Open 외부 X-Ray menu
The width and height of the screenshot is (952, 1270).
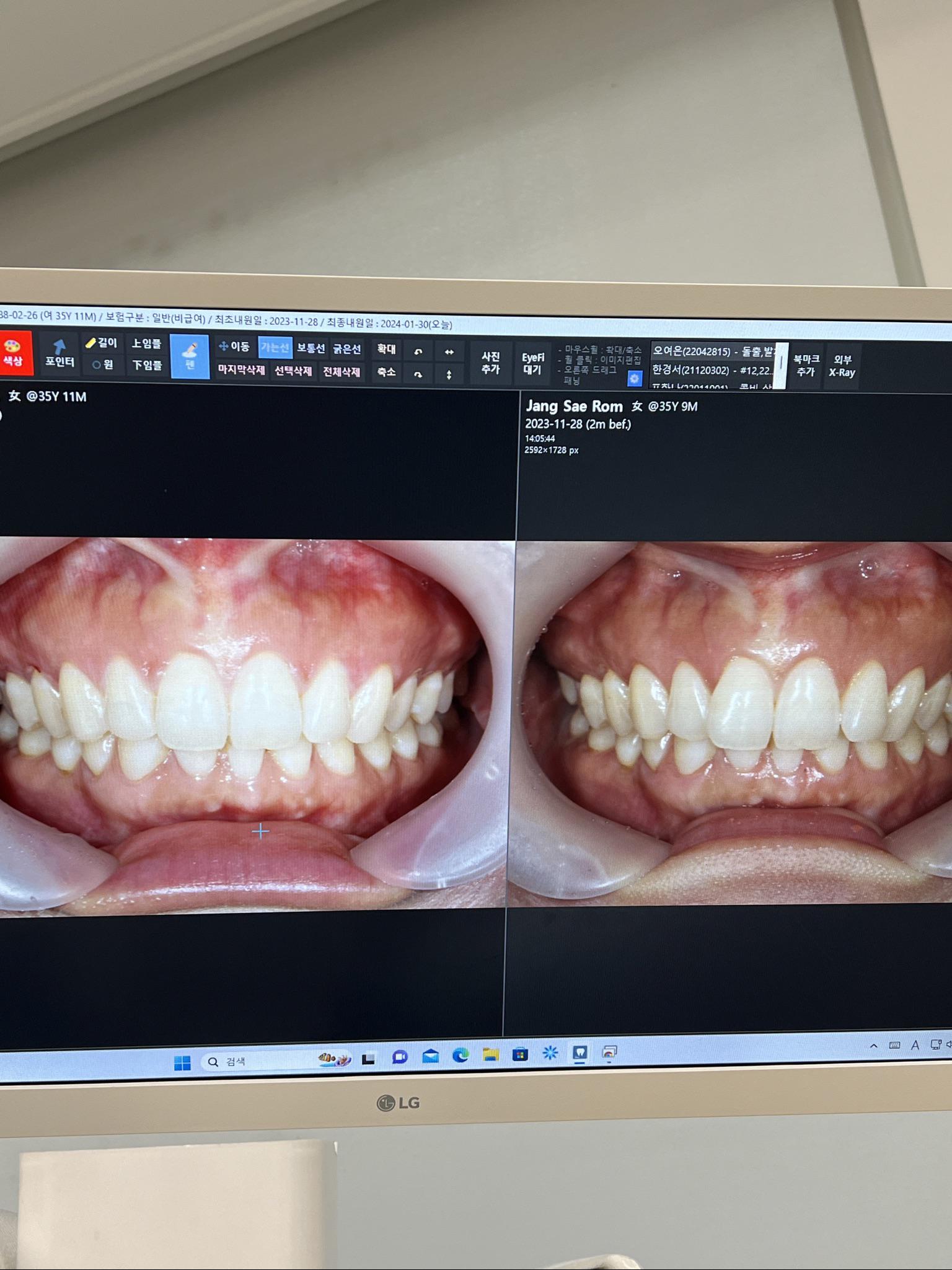click(x=842, y=366)
